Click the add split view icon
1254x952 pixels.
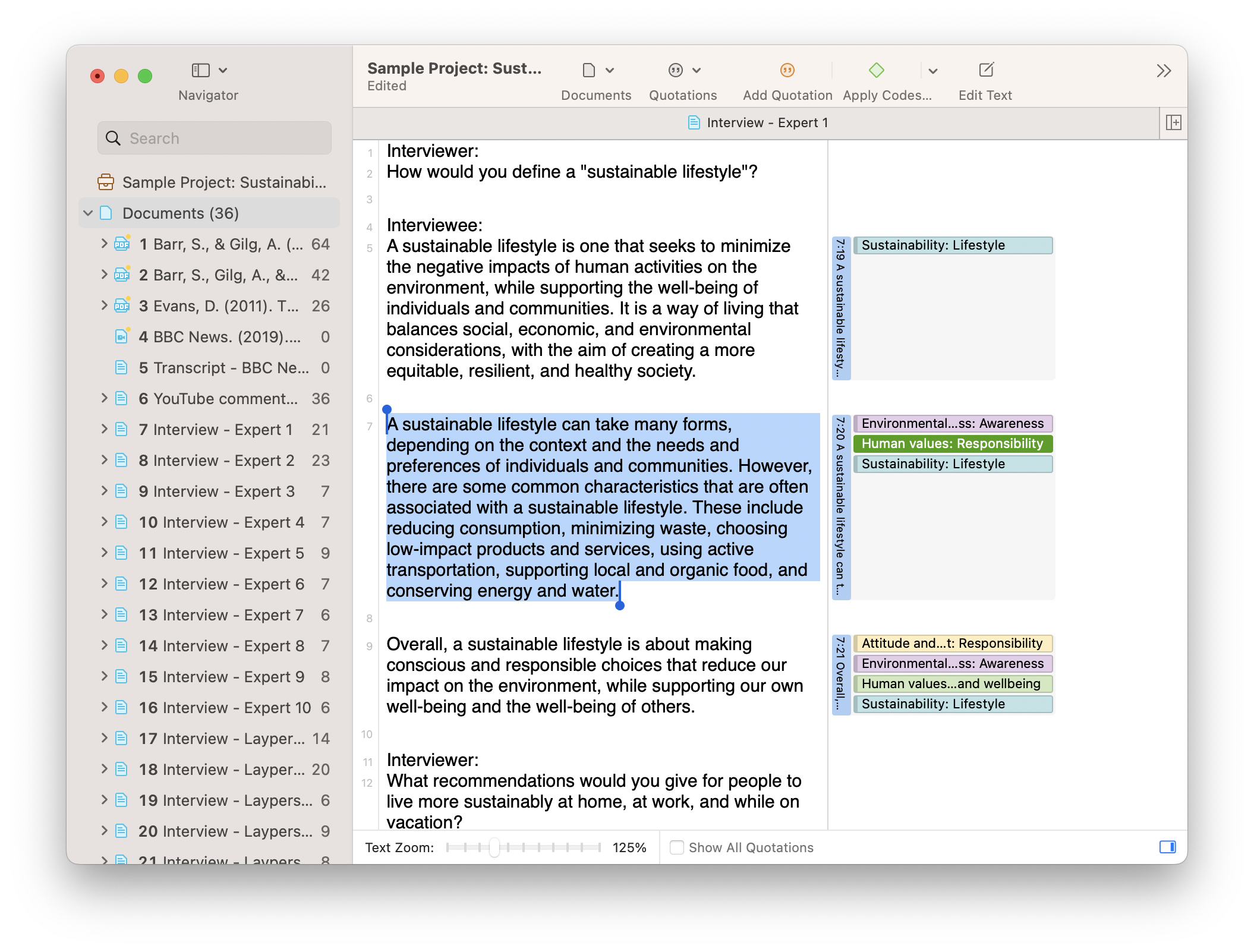pyautogui.click(x=1173, y=123)
